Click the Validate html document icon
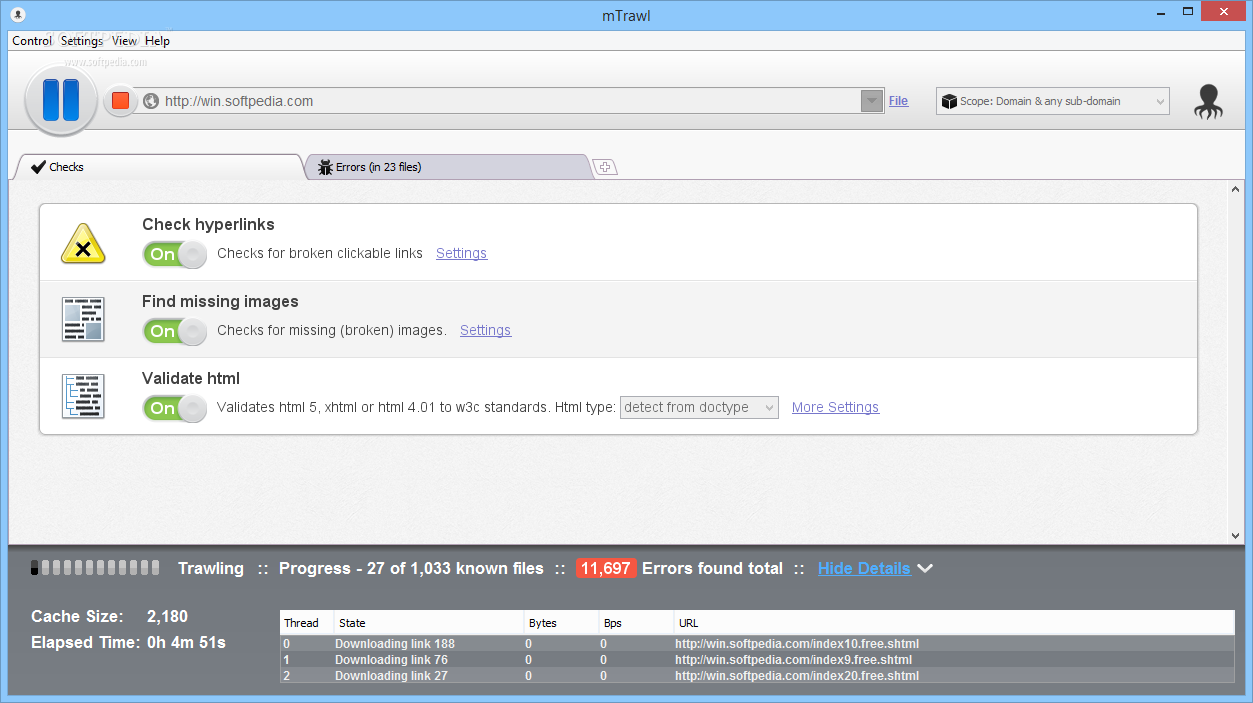Screen dimensions: 1253x703 (x=83, y=397)
